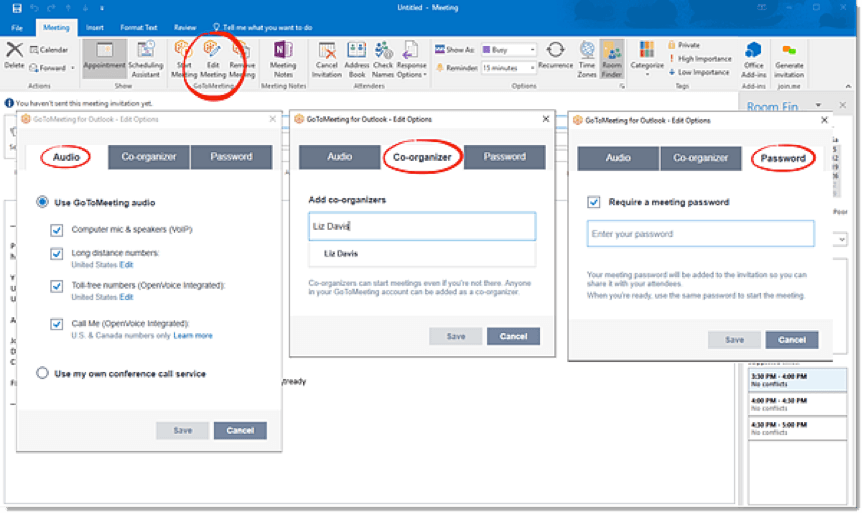Viewport: 862px width, 513px height.
Task: Open the Learn more link
Action: pos(193,335)
